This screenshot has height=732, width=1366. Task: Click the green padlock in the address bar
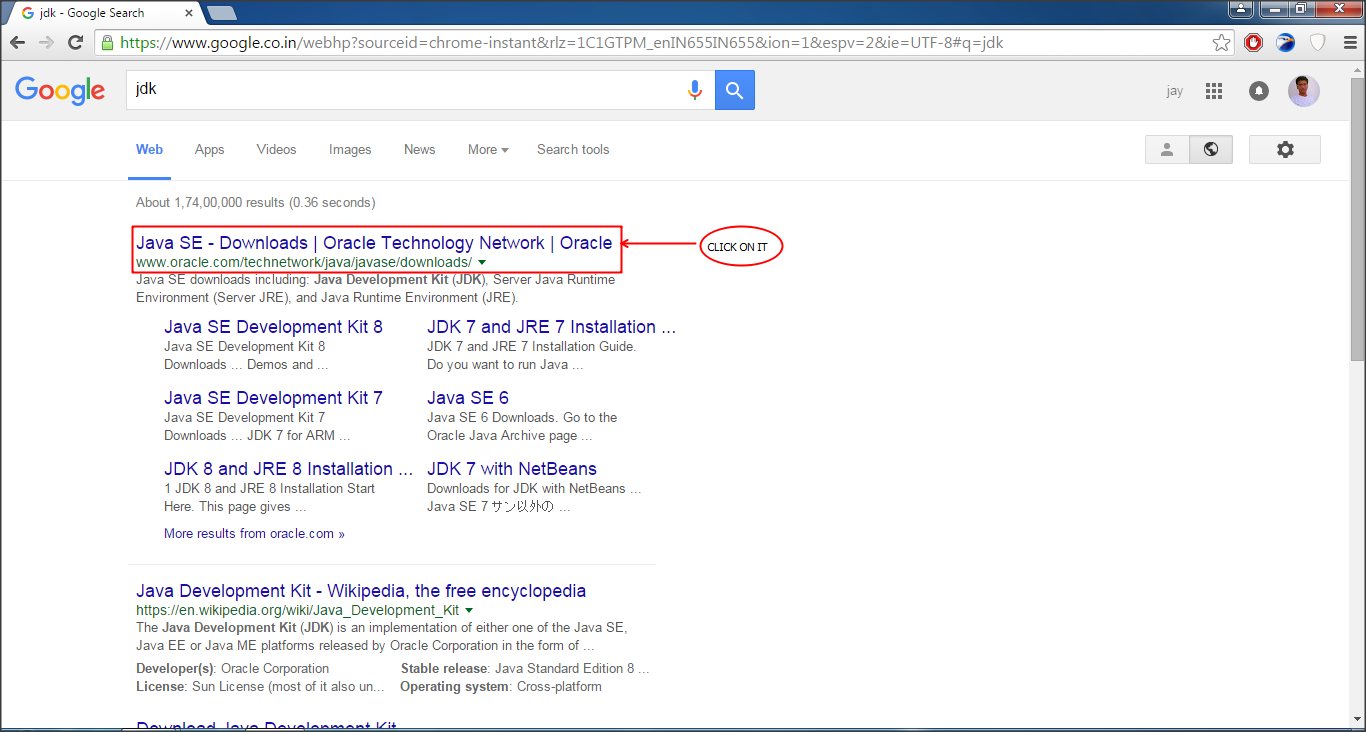108,43
